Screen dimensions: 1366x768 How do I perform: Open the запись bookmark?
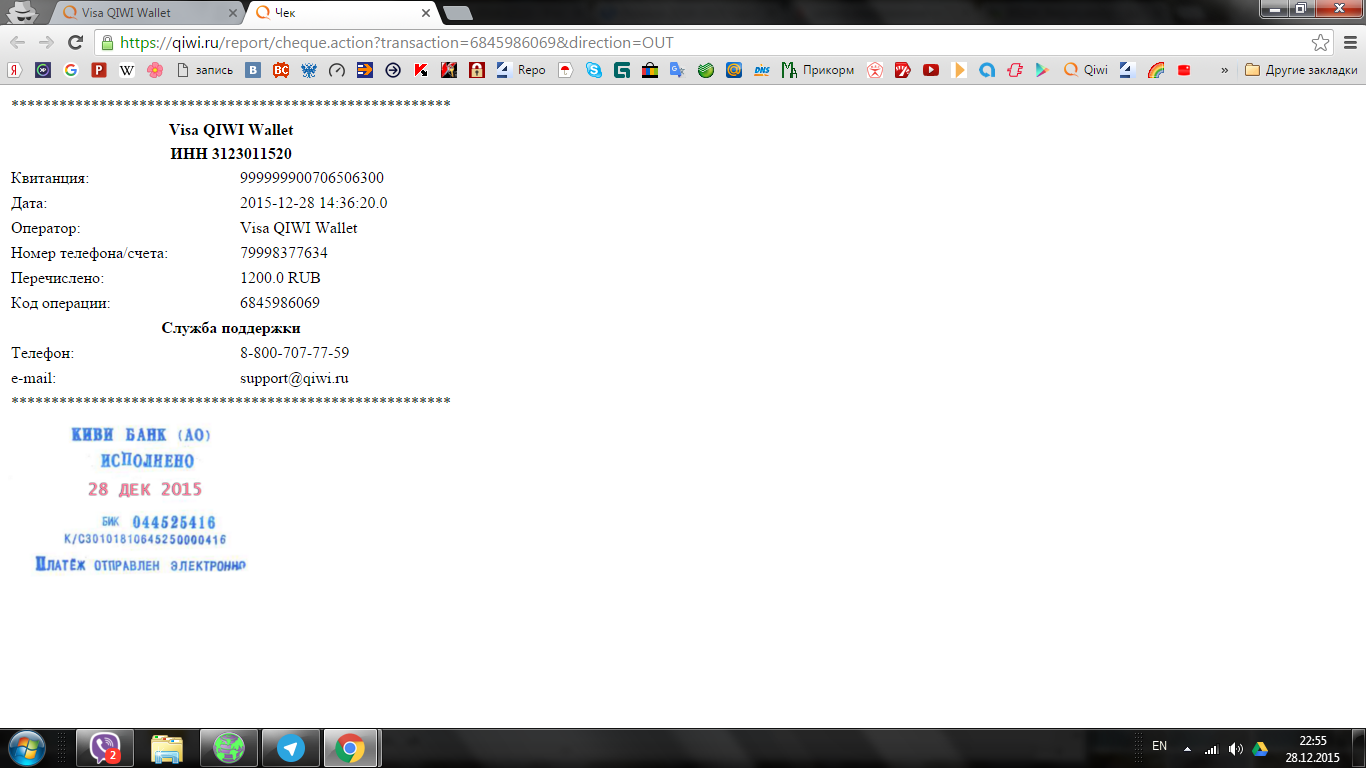tap(204, 70)
